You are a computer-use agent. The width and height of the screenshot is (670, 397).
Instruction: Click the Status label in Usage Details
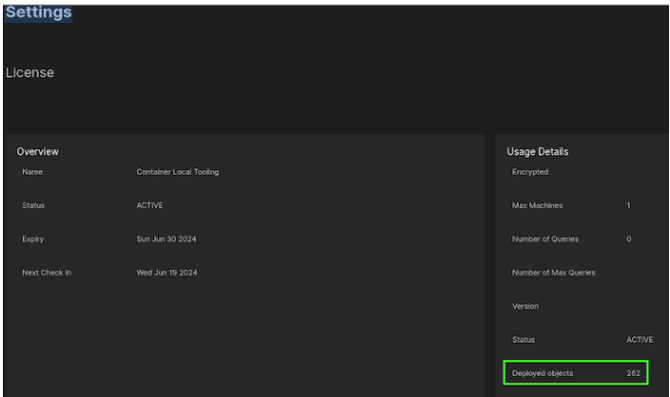pos(523,340)
